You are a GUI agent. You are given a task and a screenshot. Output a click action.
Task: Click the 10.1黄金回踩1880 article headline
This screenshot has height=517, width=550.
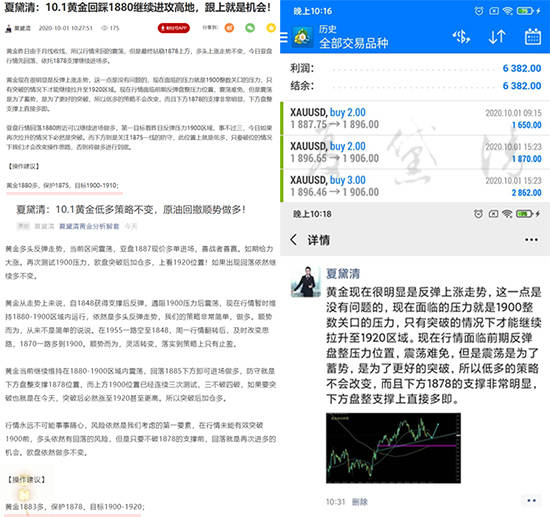138,7
